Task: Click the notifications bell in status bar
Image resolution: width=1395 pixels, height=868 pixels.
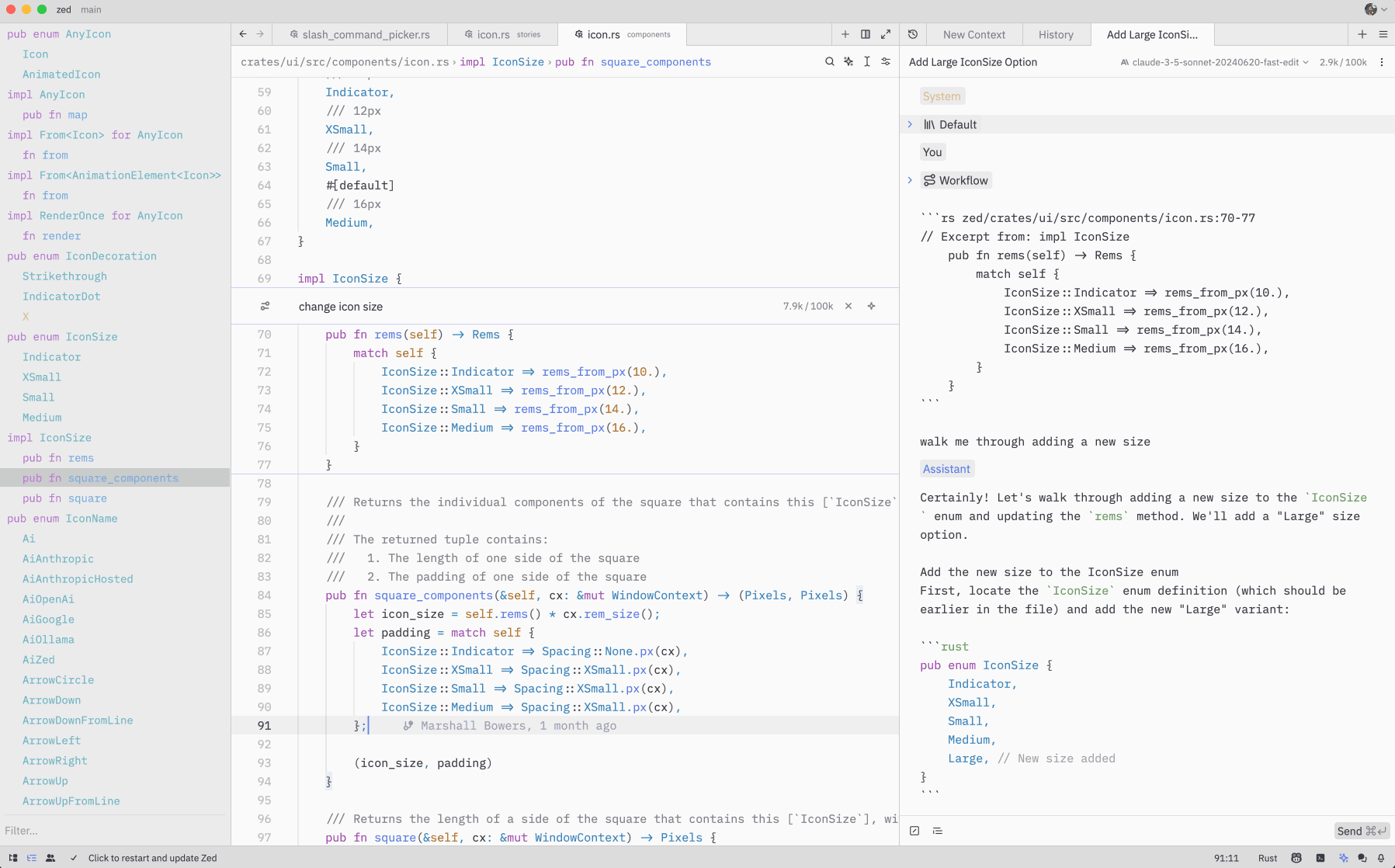Action: 1381,858
